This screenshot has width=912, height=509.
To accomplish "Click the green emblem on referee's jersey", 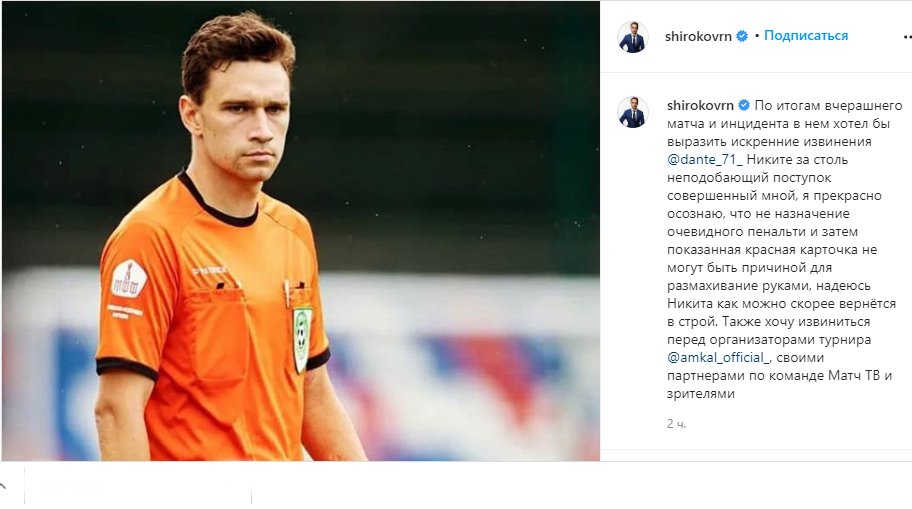I will tap(302, 339).
